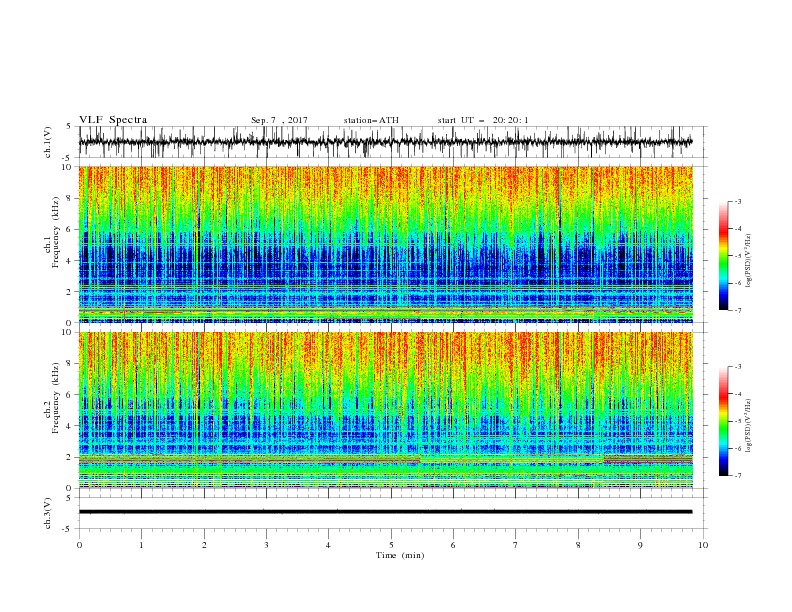Click time axis tick label '1'
The image size is (792, 612).
pos(141,545)
